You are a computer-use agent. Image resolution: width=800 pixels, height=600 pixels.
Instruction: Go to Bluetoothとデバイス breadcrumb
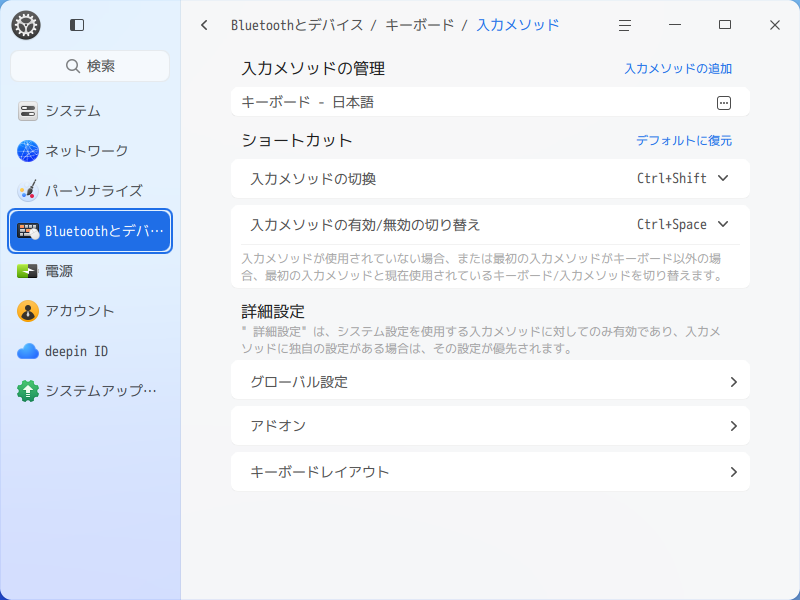click(x=297, y=25)
